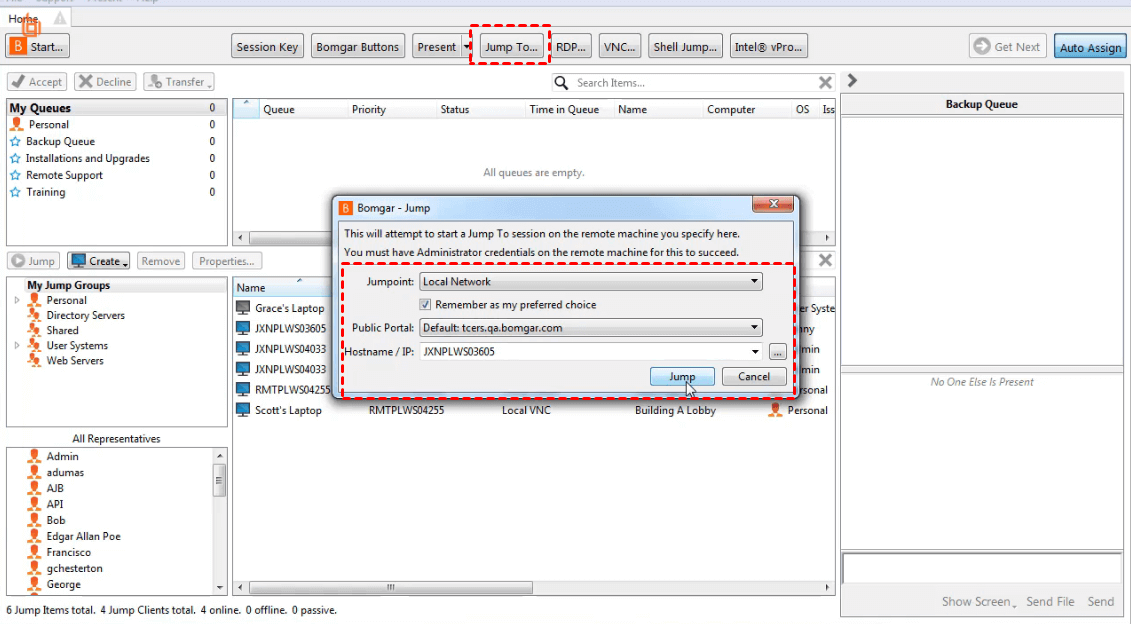Open the Hostname / IP dropdown arrow
1131x624 pixels.
(754, 352)
